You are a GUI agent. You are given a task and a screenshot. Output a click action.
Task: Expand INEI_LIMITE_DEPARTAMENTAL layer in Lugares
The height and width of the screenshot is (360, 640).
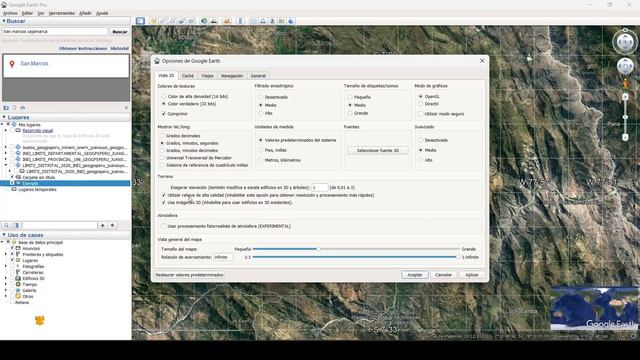tap(6, 153)
